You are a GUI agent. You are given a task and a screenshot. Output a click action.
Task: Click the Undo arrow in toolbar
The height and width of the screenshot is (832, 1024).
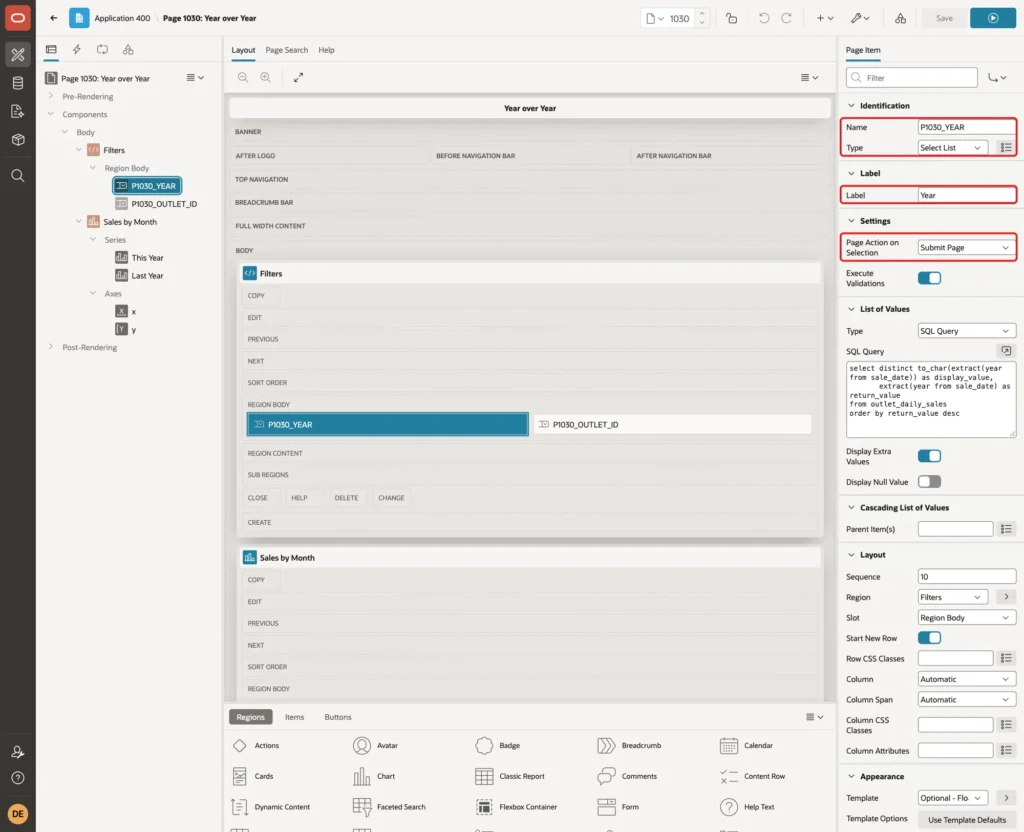(763, 18)
